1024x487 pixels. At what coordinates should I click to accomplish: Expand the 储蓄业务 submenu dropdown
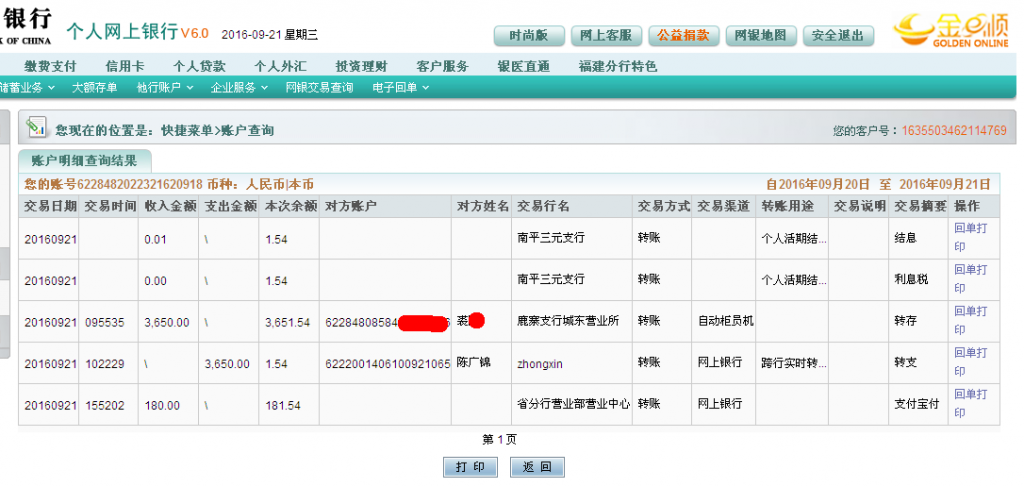click(x=26, y=87)
